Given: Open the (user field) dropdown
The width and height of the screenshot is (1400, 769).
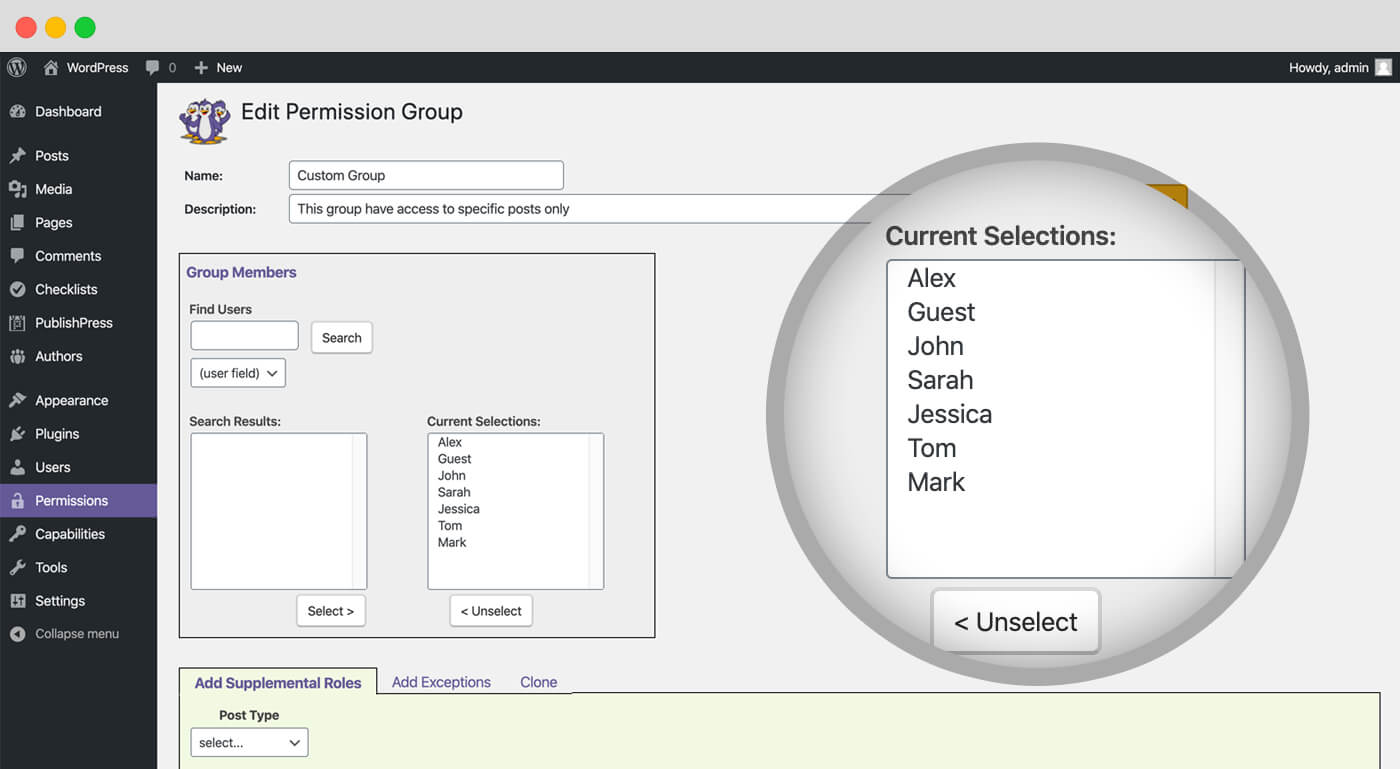Looking at the screenshot, I should click(238, 373).
